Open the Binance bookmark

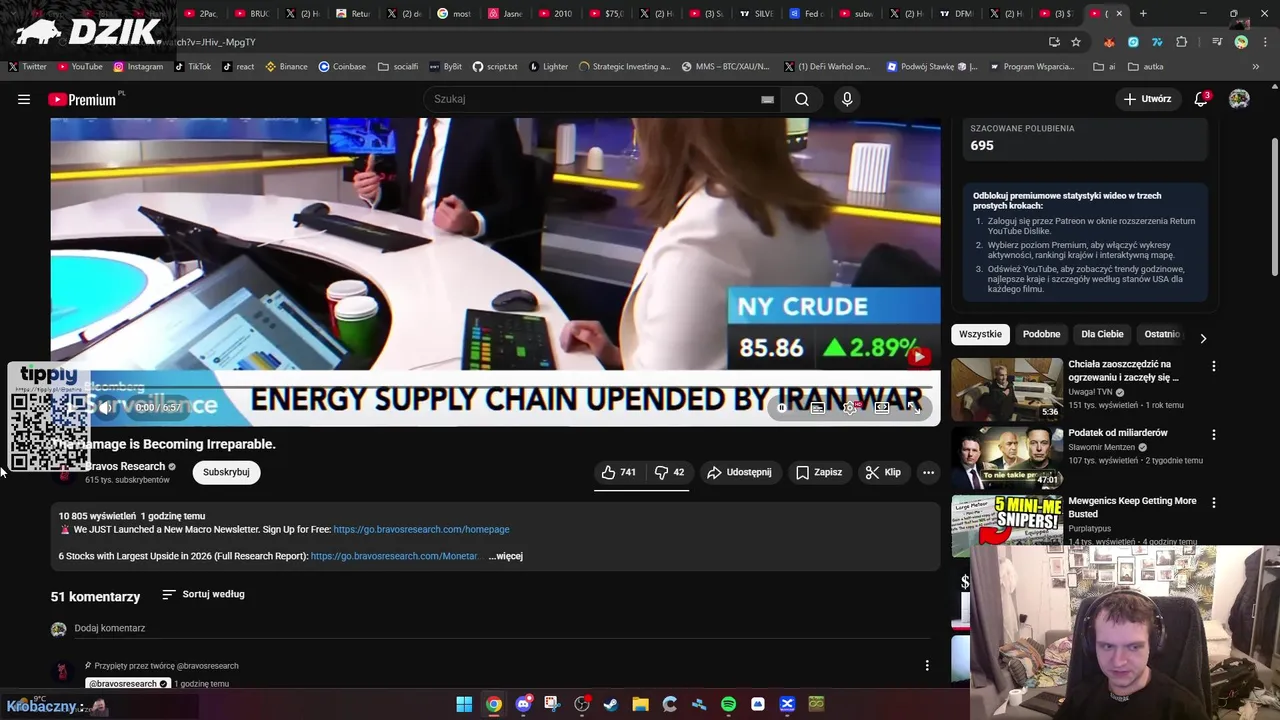[287, 67]
